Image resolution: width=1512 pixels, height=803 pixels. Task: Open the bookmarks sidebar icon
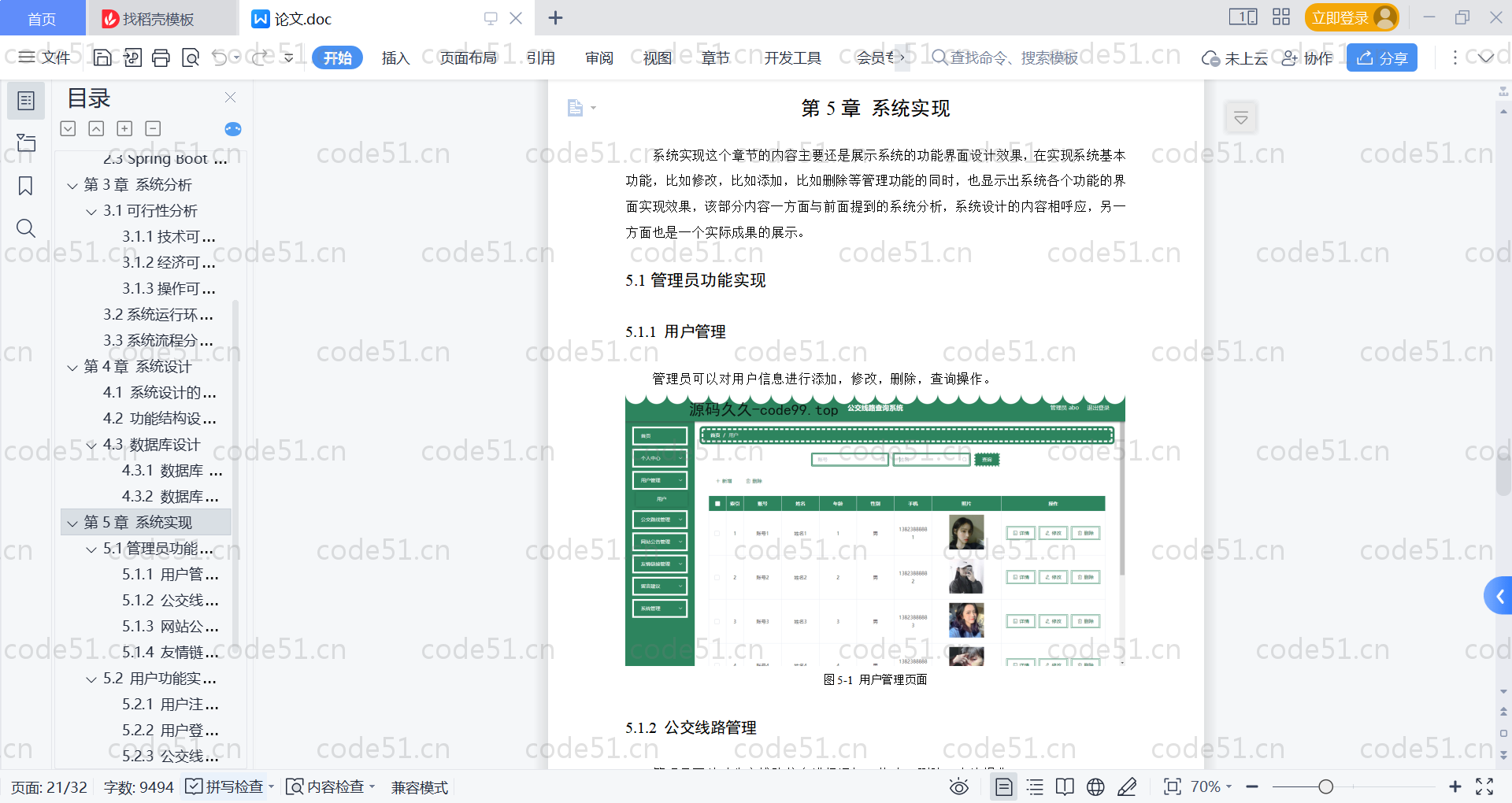(26, 186)
